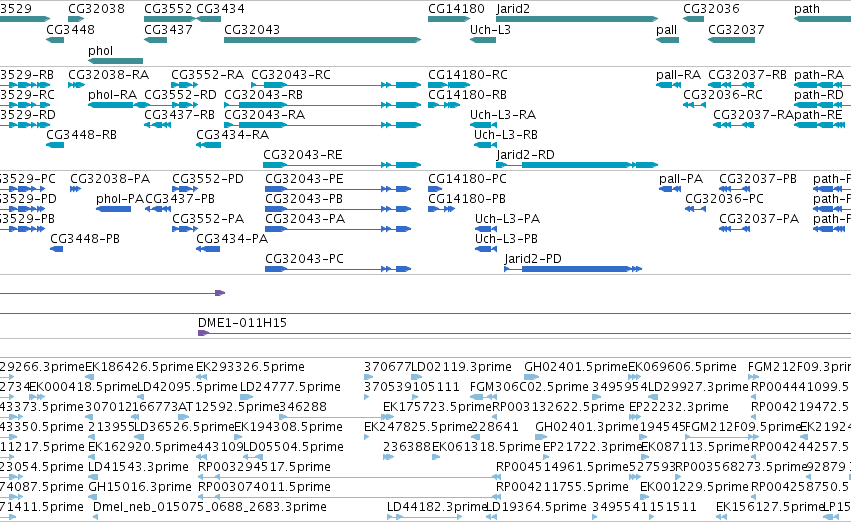Image resolution: width=851 pixels, height=522 pixels.
Task: Open transcript CG3552-RA
Action: tap(207, 74)
